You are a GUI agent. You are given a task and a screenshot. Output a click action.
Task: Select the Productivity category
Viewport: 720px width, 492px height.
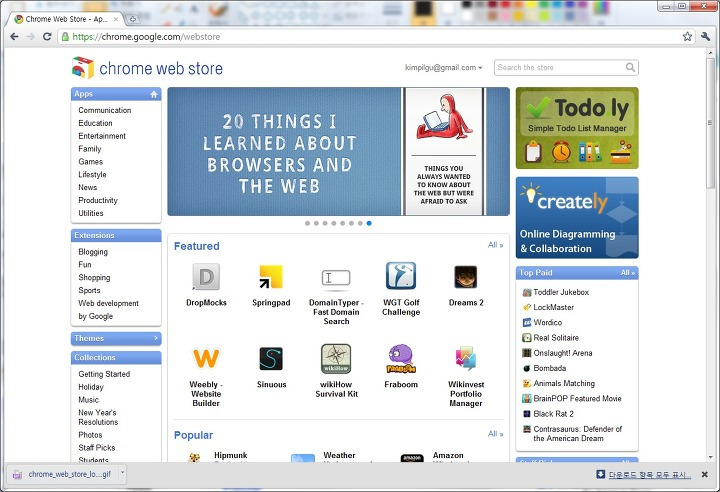(x=98, y=200)
